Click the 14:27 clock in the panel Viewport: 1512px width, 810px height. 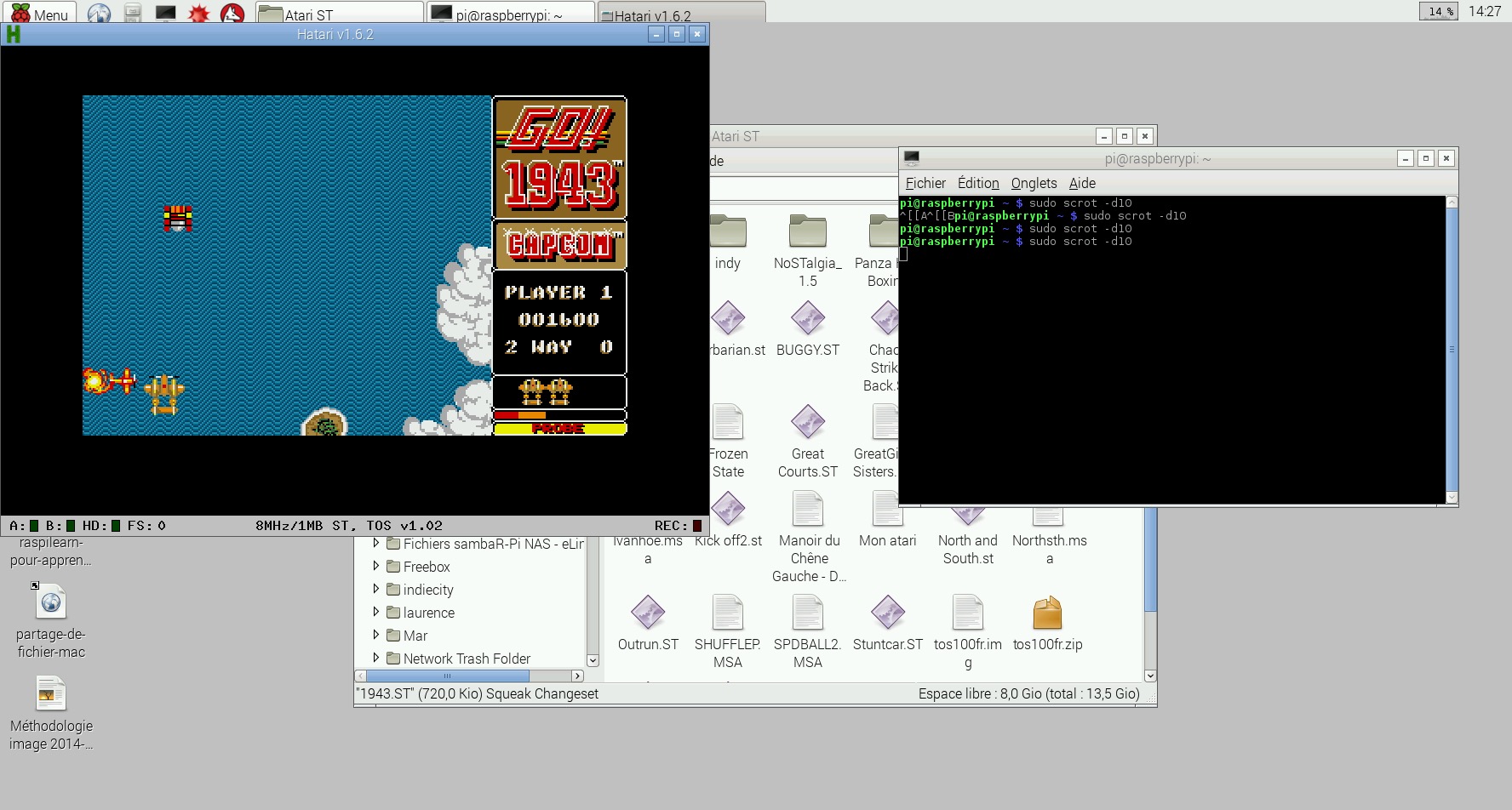click(1485, 11)
